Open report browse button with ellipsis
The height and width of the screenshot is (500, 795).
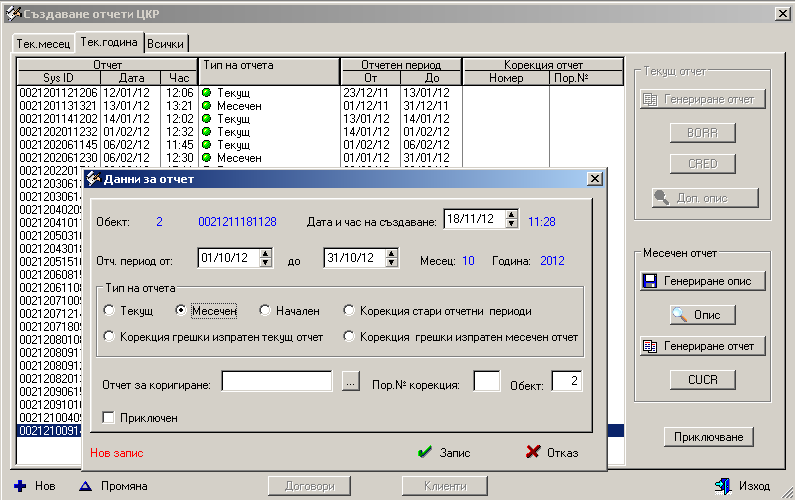coord(350,381)
